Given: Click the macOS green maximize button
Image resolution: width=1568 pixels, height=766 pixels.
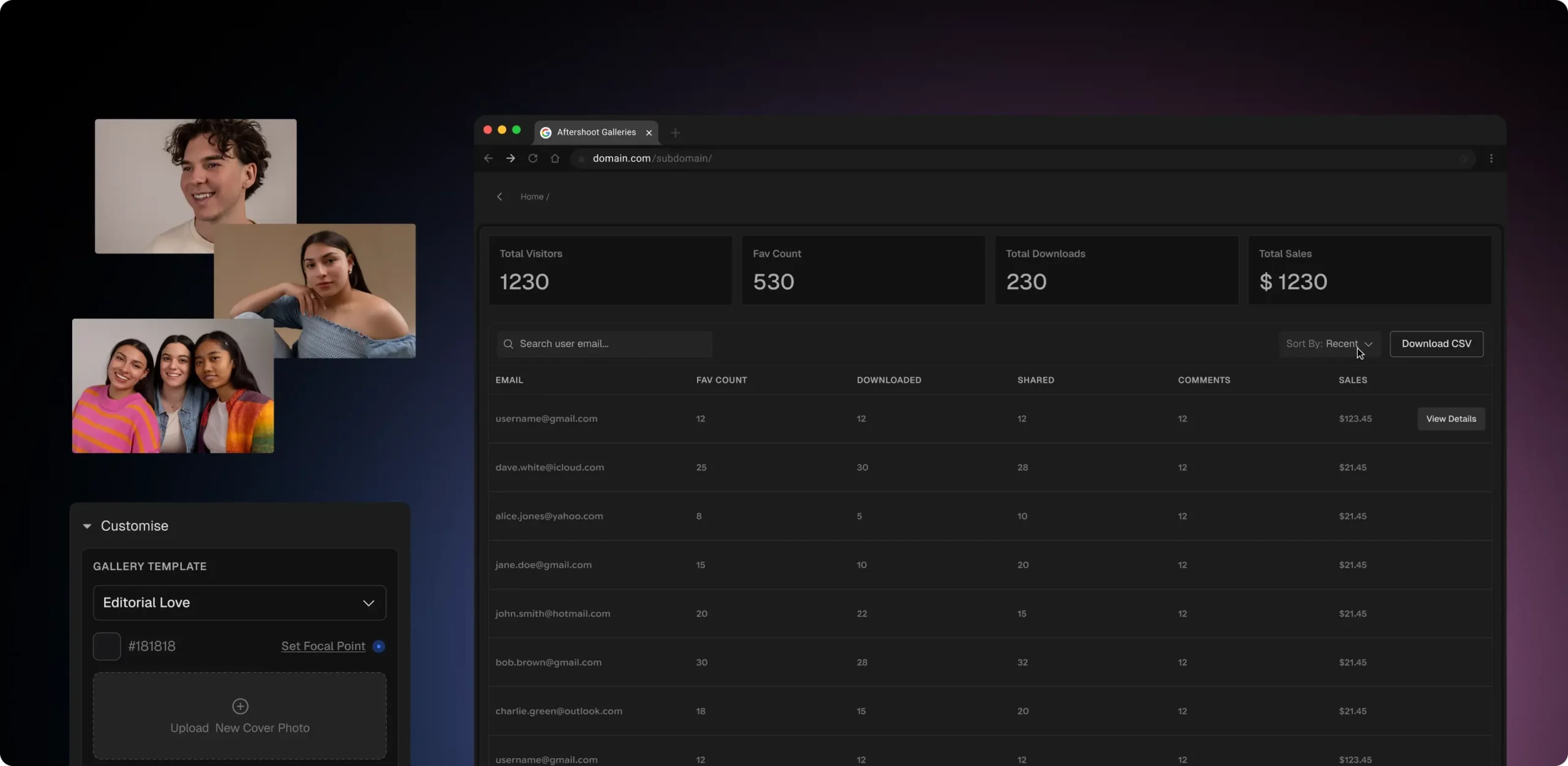Looking at the screenshot, I should (x=516, y=130).
